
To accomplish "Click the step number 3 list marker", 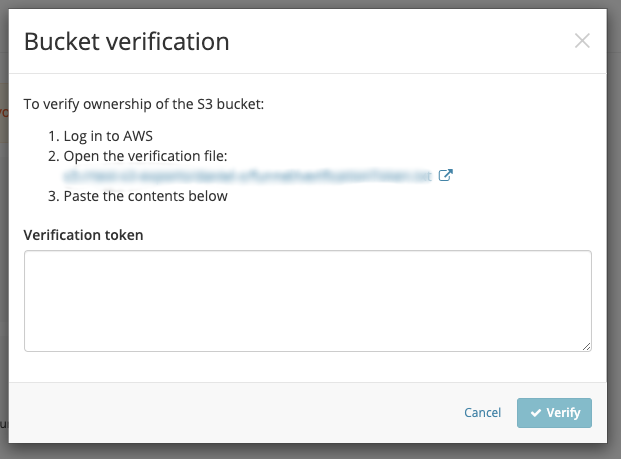I will [53, 196].
